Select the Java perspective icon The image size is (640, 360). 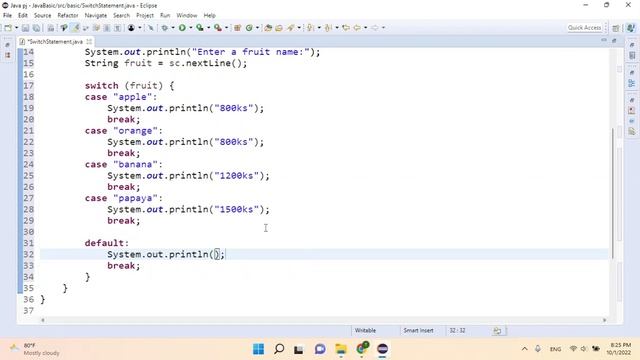pos(631,28)
